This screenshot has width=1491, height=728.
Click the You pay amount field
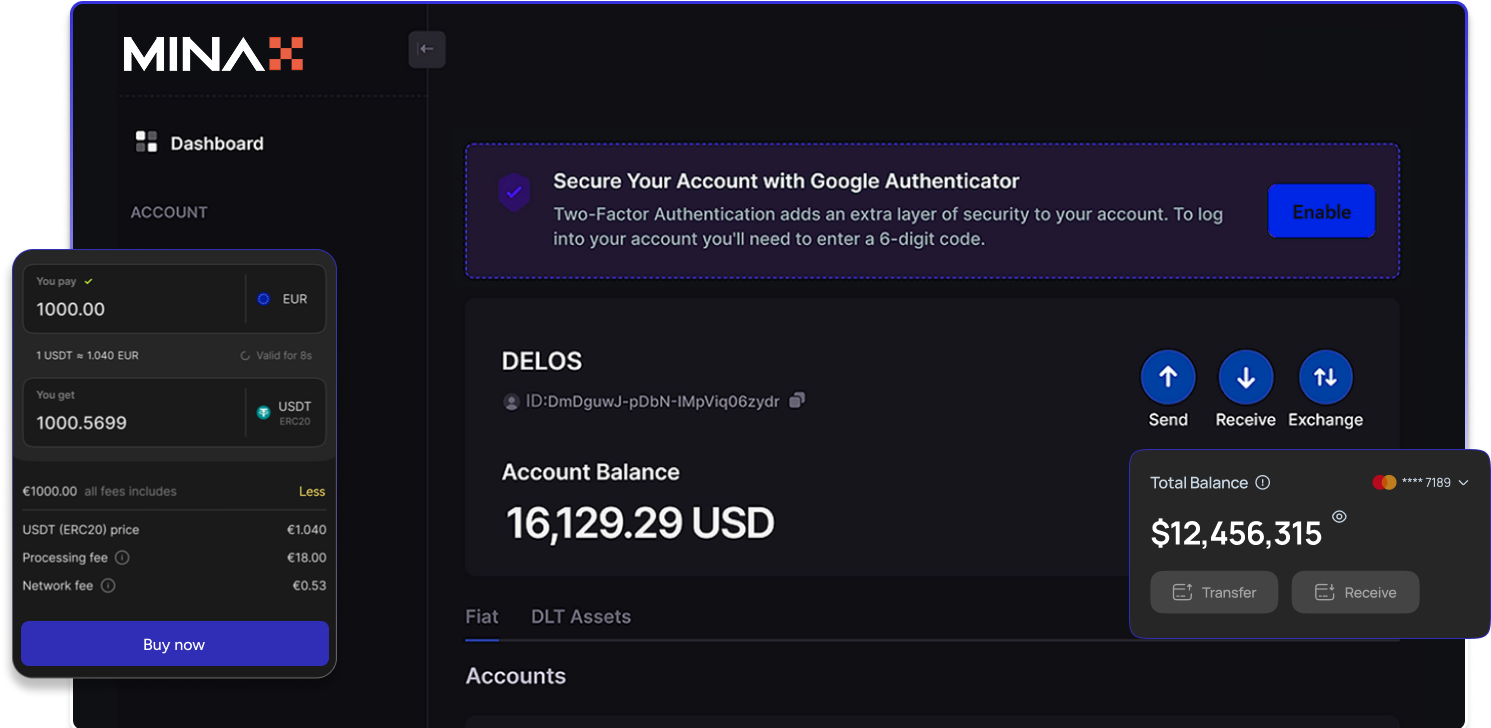130,309
